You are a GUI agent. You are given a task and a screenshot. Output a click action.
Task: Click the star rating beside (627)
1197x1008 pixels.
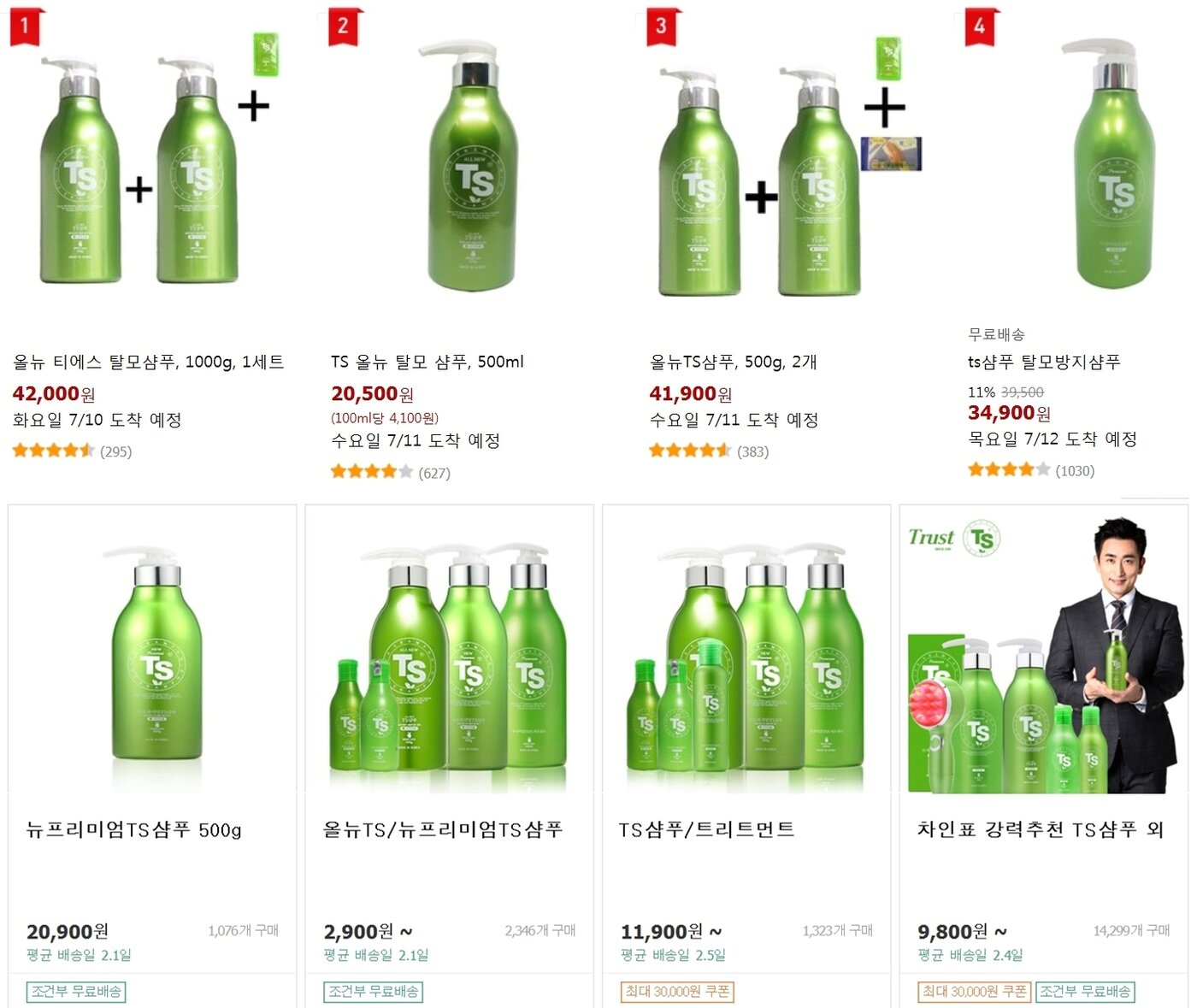(369, 470)
